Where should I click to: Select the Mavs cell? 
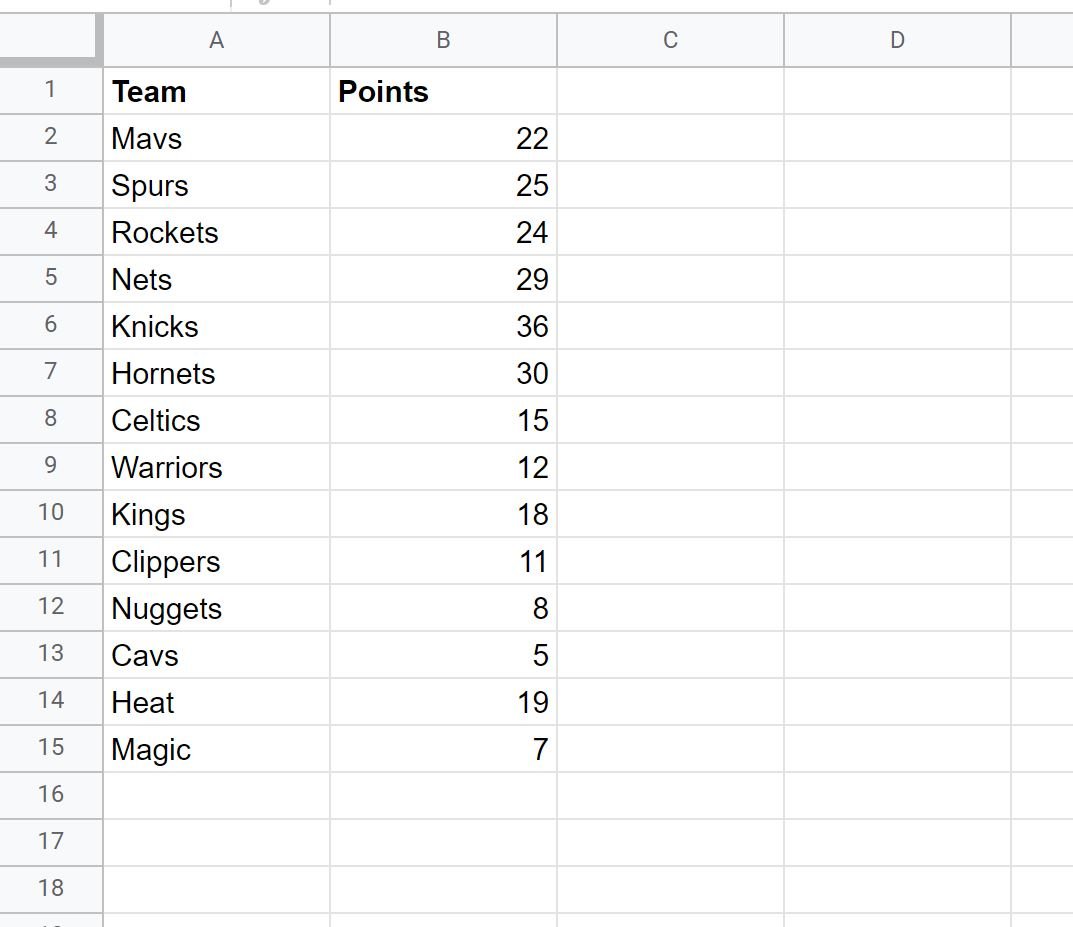(216, 138)
